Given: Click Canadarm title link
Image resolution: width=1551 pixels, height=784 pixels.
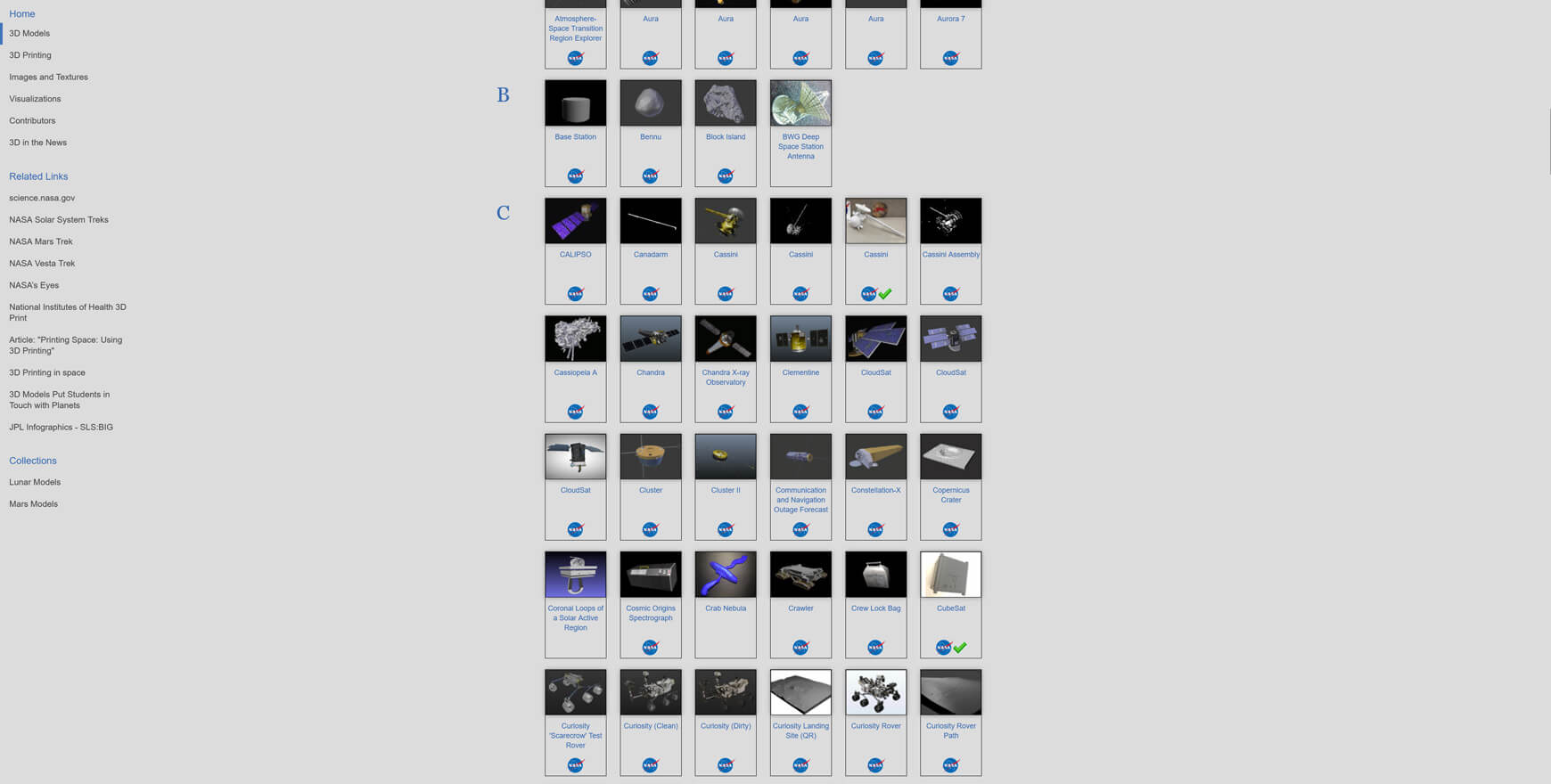Looking at the screenshot, I should pyautogui.click(x=651, y=255).
